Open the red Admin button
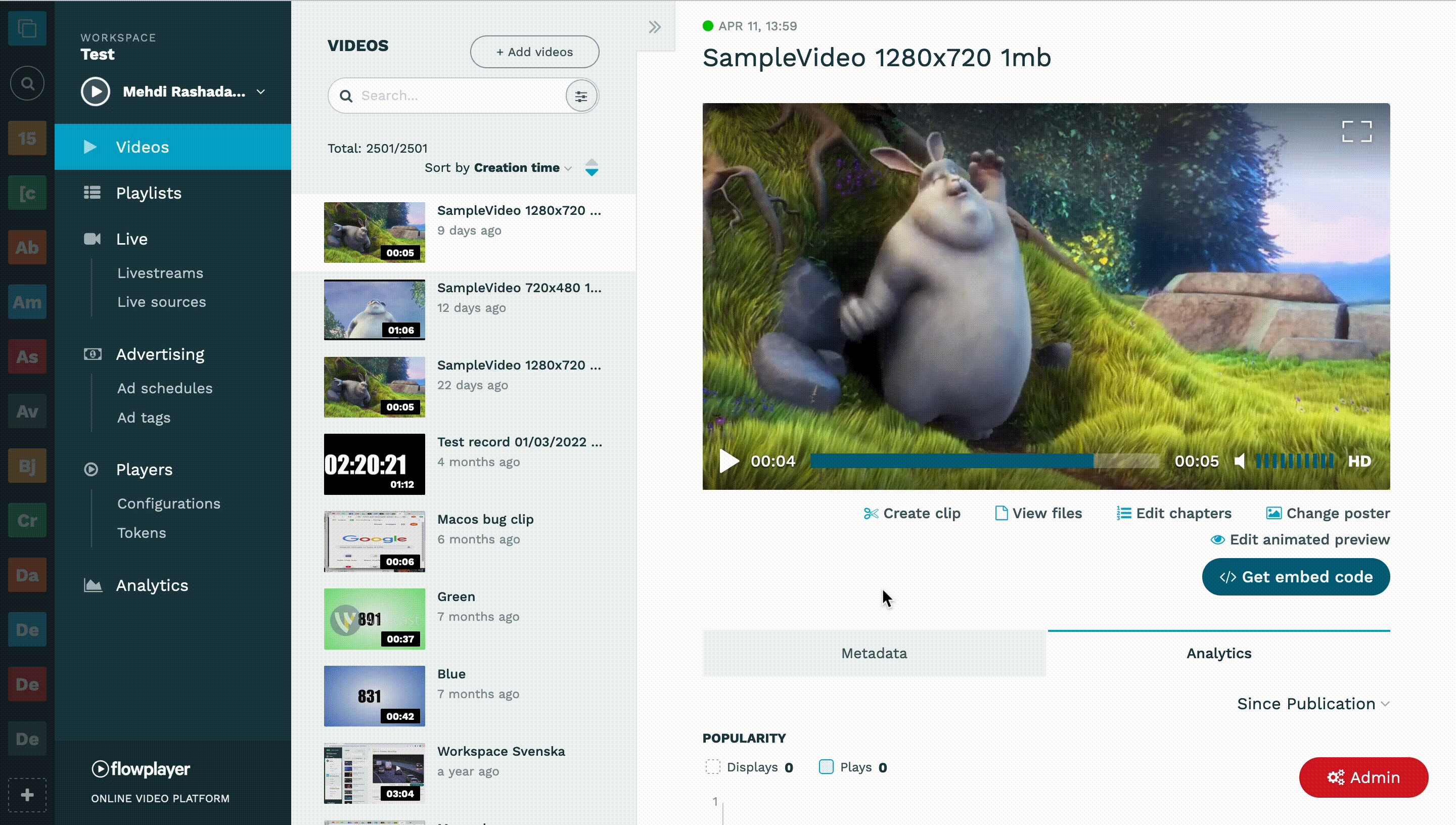Screen dimensions: 1456x825 tap(1363, 777)
